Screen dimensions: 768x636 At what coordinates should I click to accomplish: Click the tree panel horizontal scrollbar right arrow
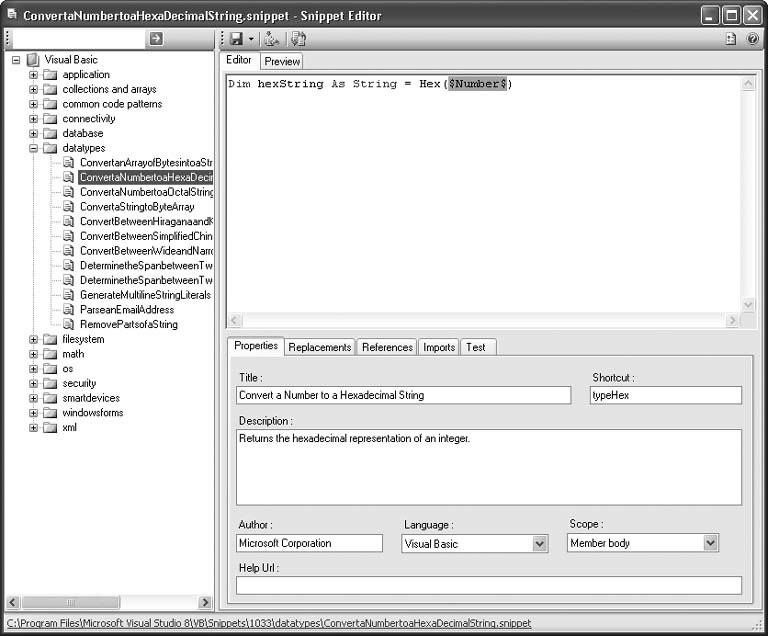pos(205,602)
